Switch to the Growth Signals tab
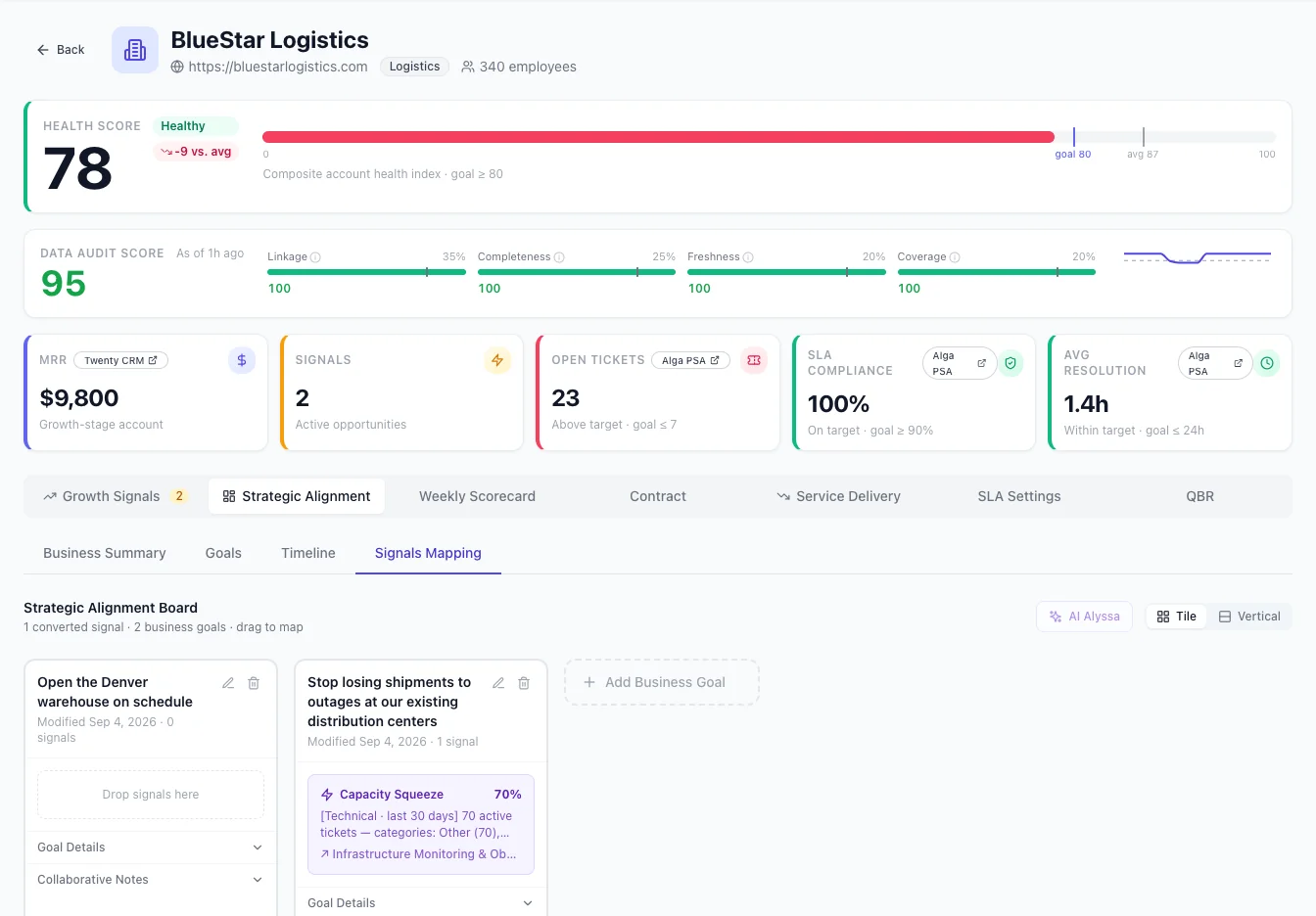The height and width of the screenshot is (916, 1316). (115, 496)
